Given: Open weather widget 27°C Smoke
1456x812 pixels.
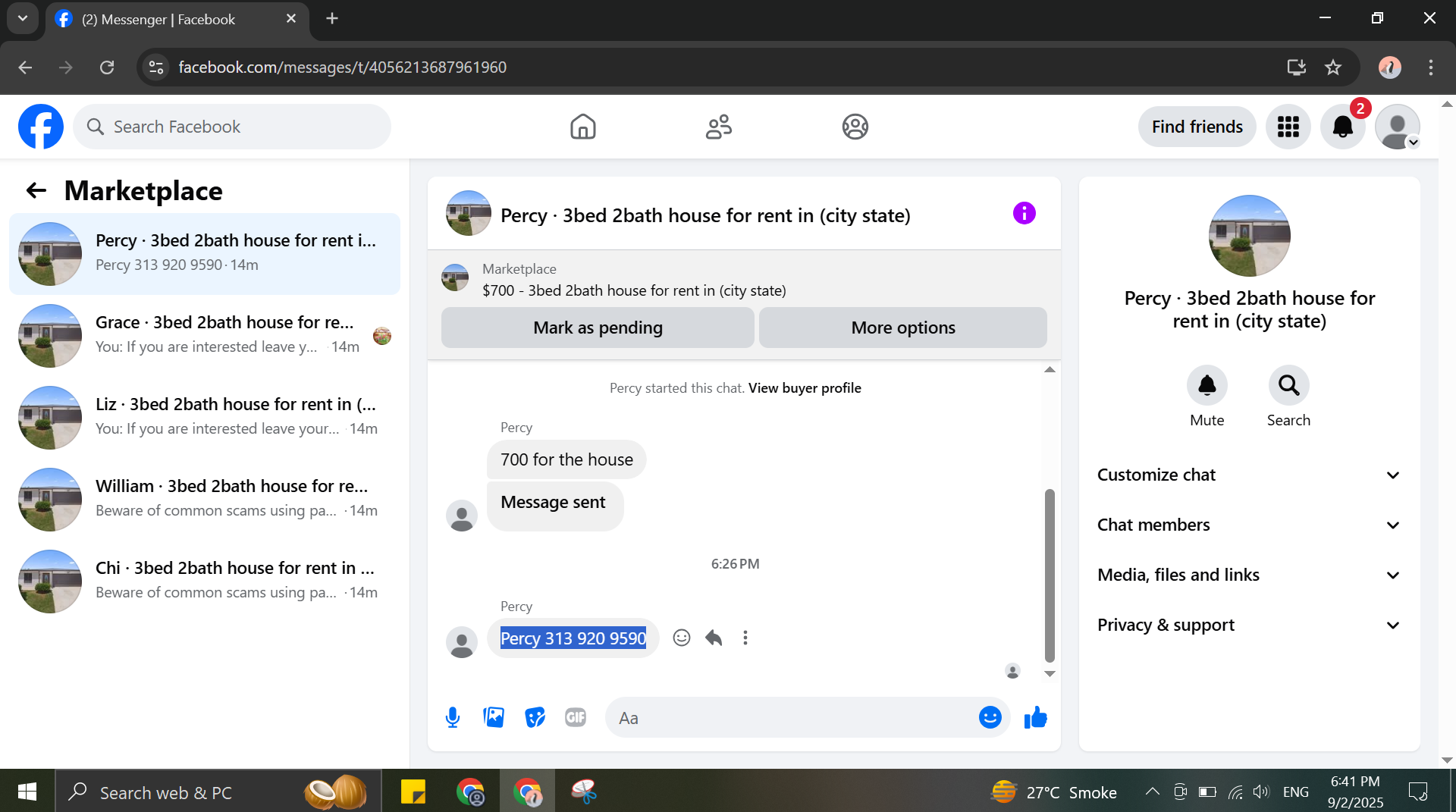Looking at the screenshot, I should tap(1053, 792).
